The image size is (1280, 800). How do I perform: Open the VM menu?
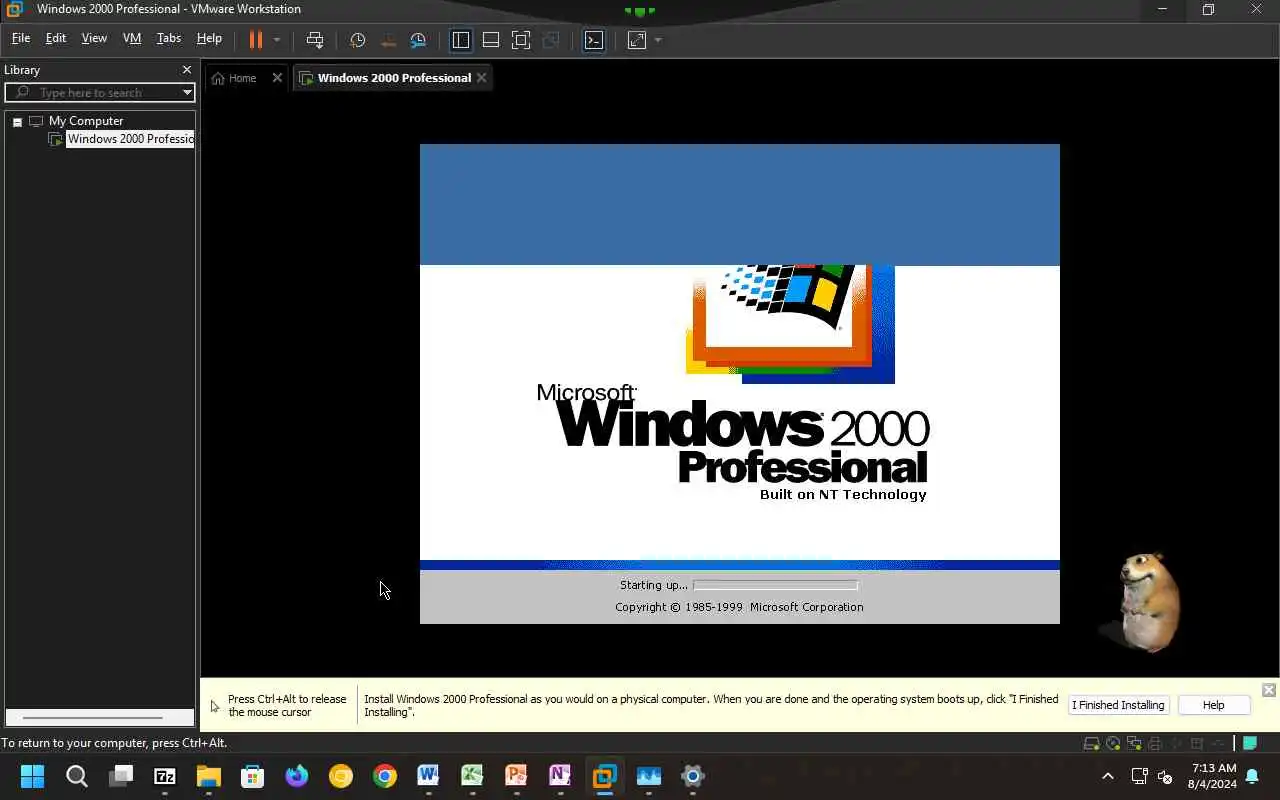[x=132, y=38]
